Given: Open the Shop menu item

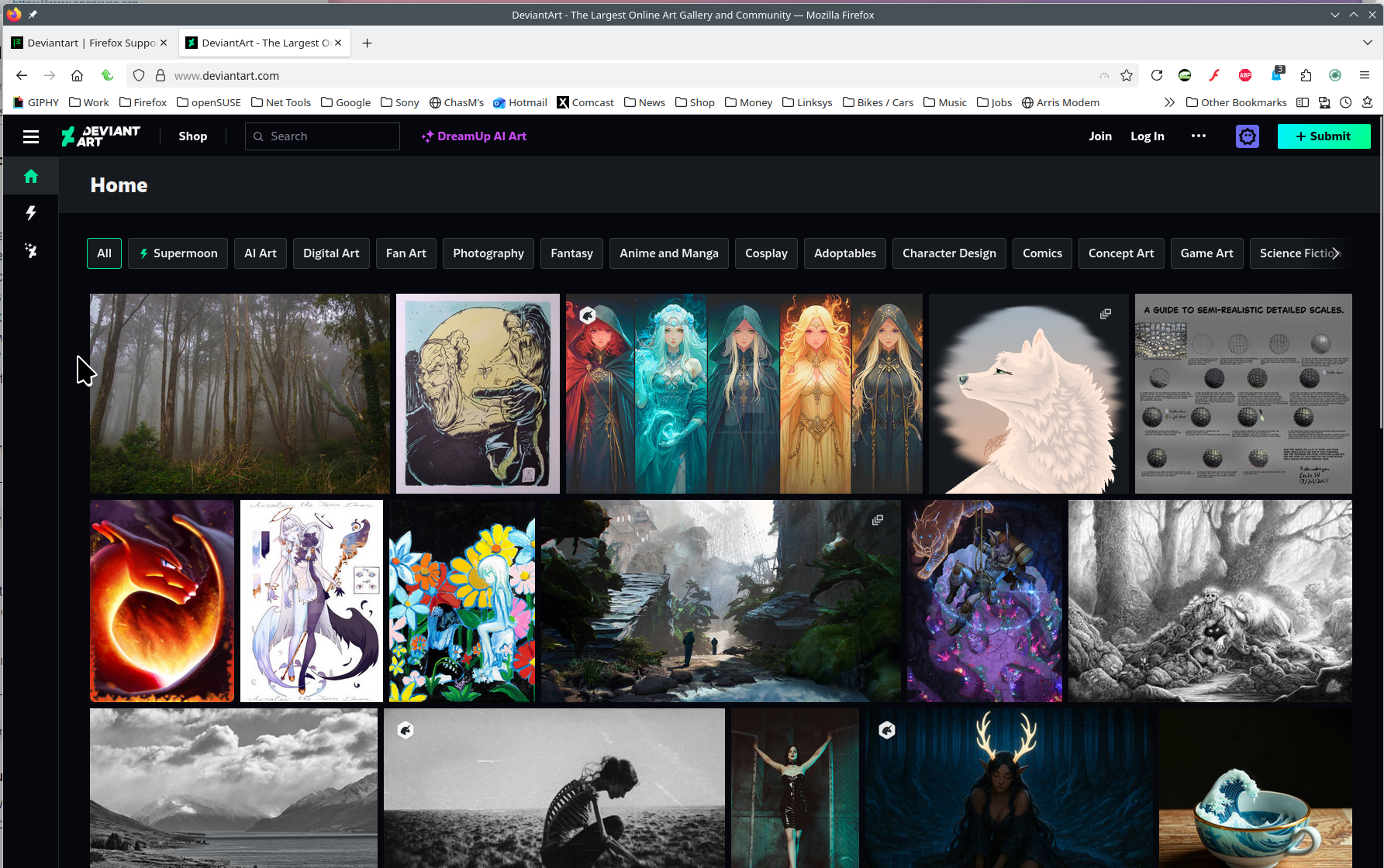Looking at the screenshot, I should click(x=193, y=136).
